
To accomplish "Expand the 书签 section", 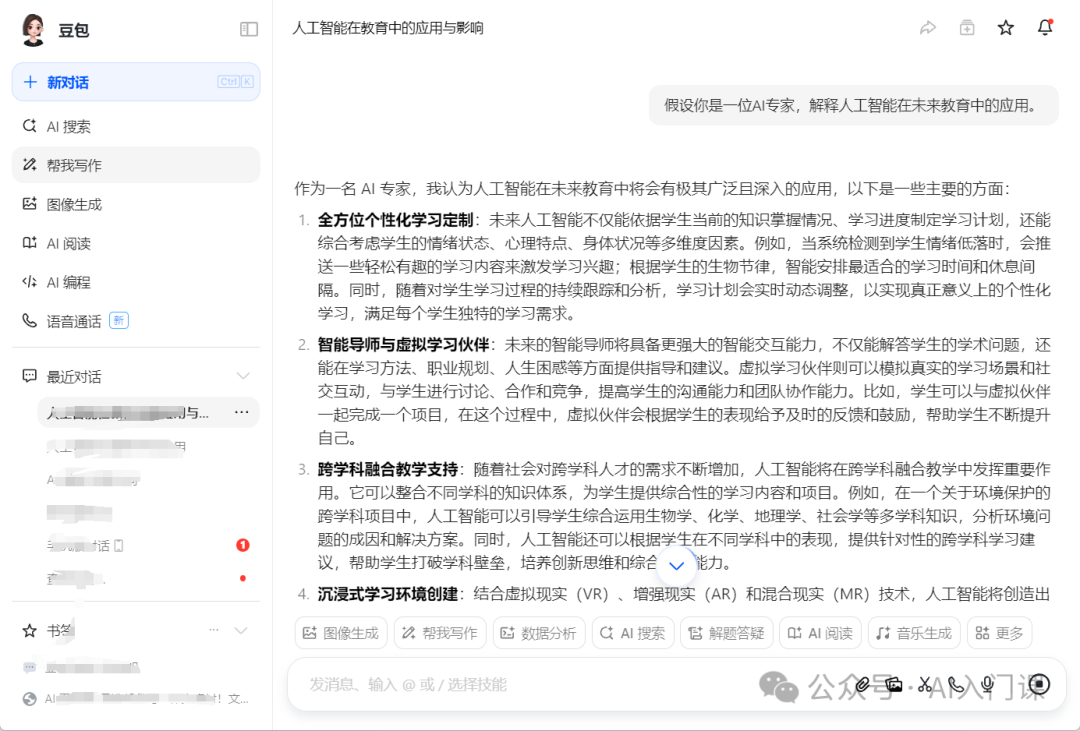I will [240, 630].
